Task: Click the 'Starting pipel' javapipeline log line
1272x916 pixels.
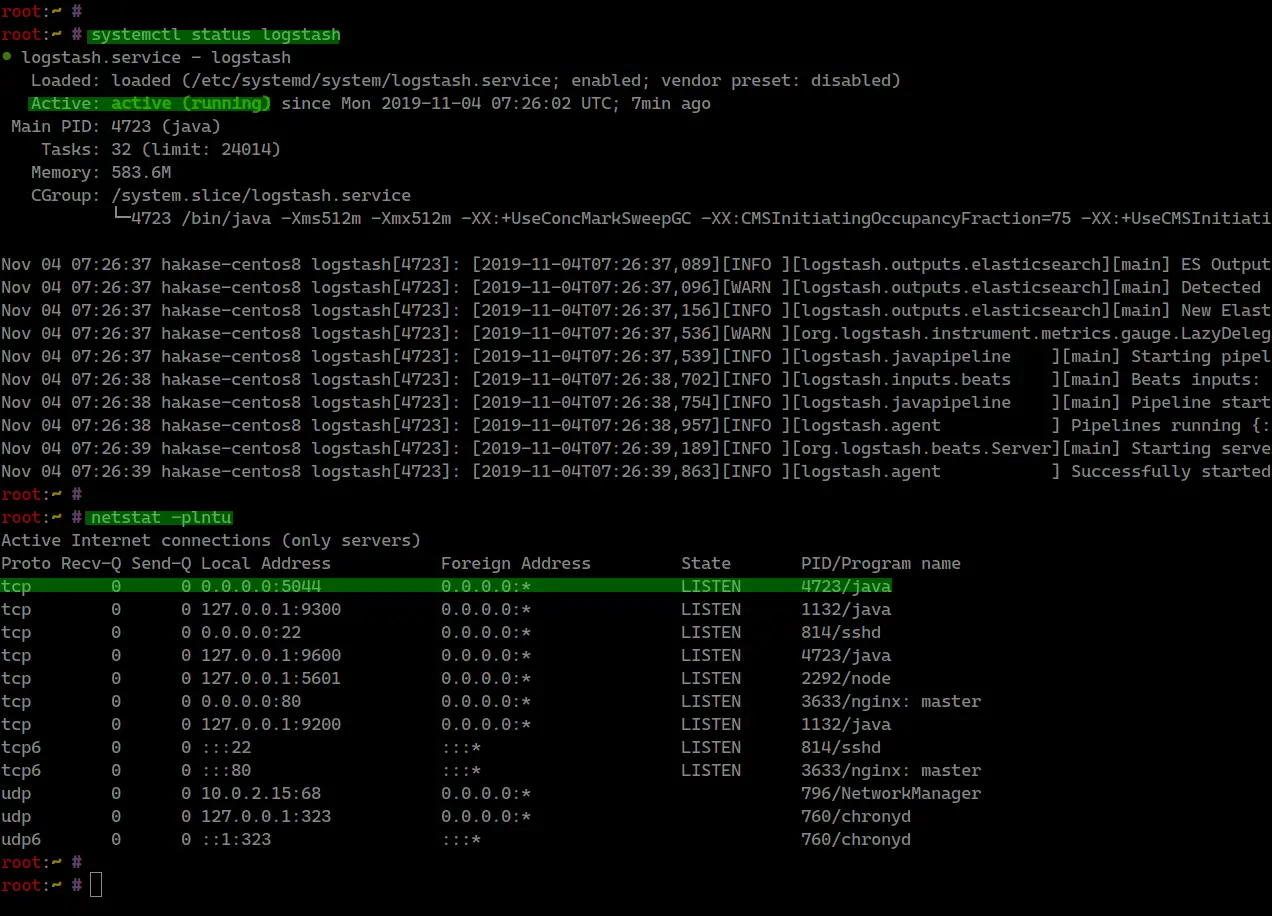Action: pyautogui.click(x=636, y=357)
